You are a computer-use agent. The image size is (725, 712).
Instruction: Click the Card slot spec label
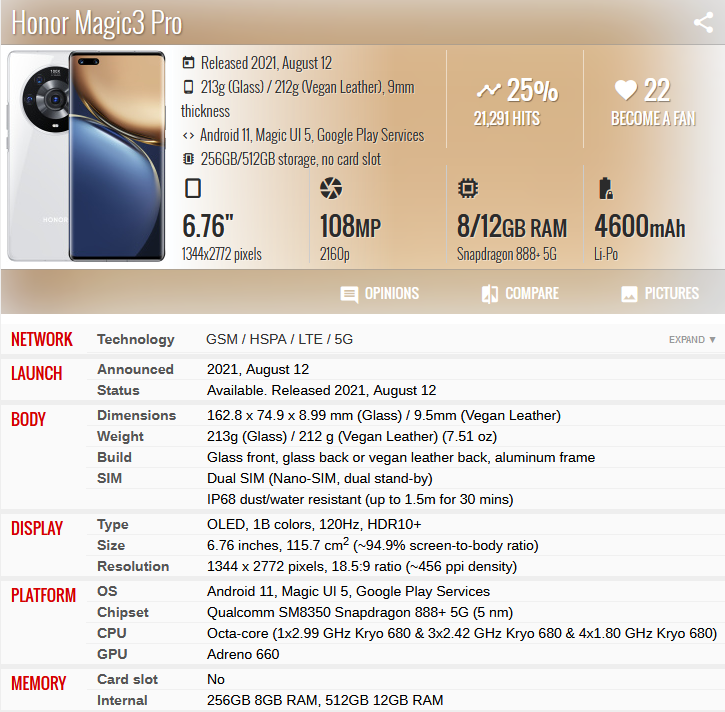click(x=127, y=679)
